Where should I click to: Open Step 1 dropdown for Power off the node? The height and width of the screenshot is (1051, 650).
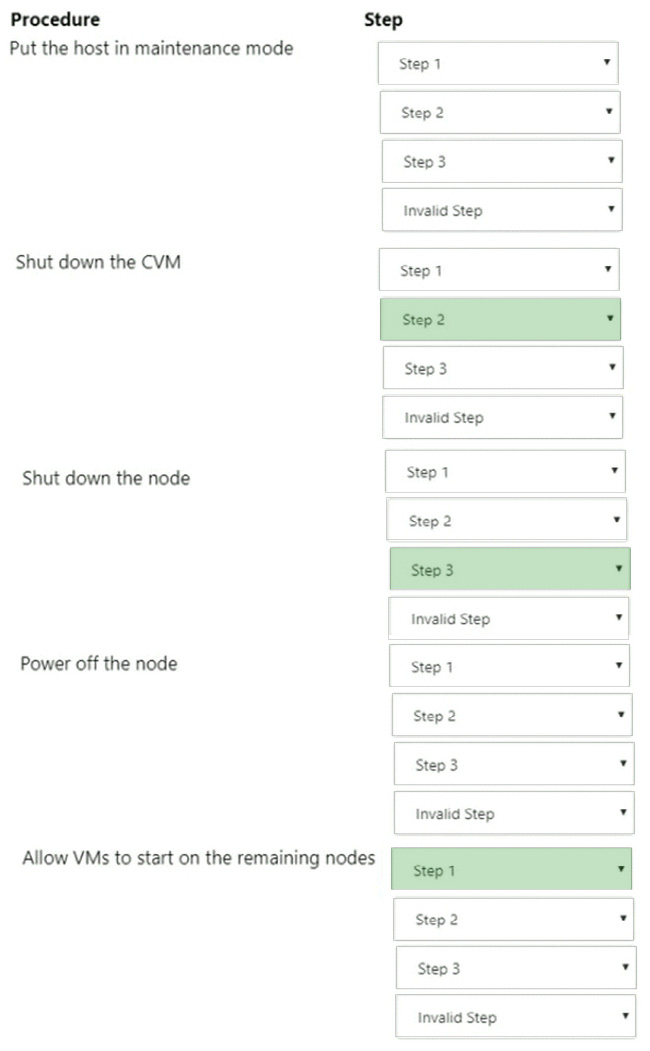coord(510,667)
